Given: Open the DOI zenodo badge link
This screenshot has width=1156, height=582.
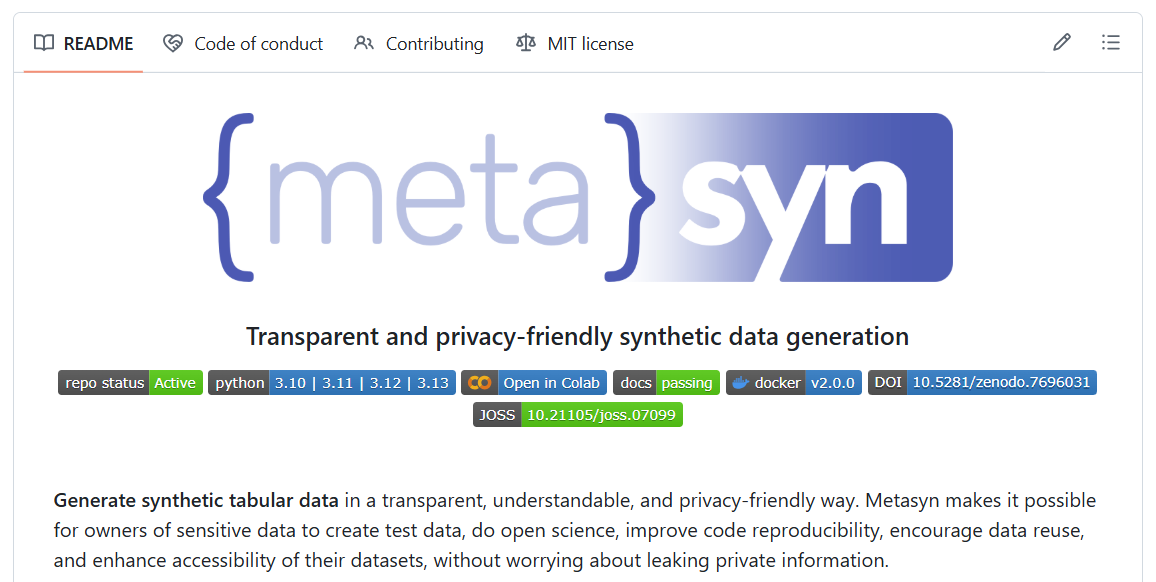Looking at the screenshot, I should click(982, 383).
